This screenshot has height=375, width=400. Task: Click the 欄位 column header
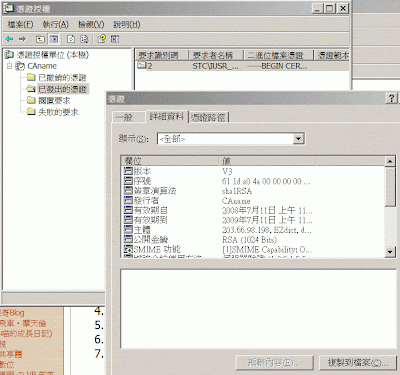click(x=169, y=161)
